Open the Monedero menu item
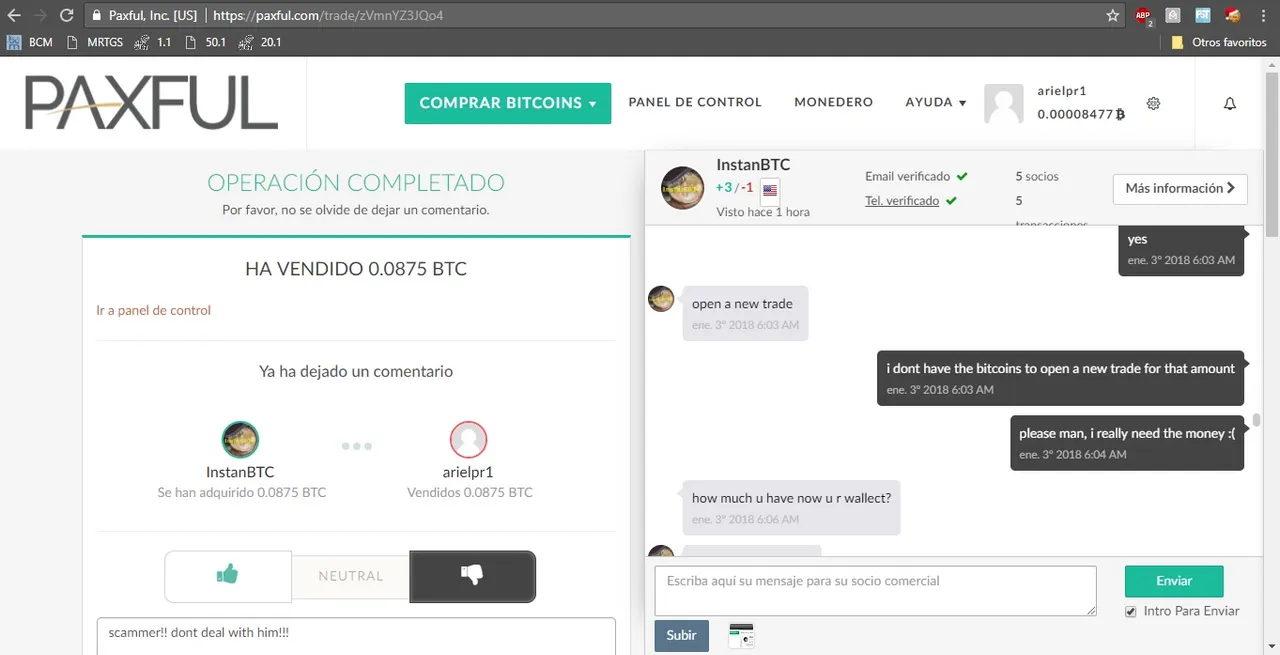Viewport: 1280px width, 655px height. pos(834,102)
